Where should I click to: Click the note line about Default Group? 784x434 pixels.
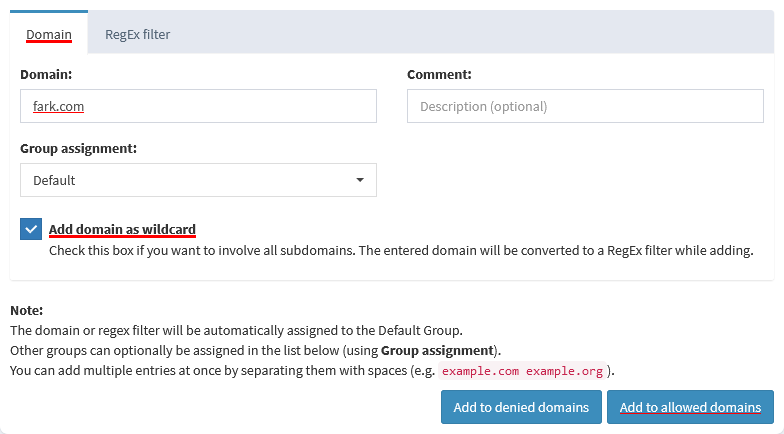[235, 330]
